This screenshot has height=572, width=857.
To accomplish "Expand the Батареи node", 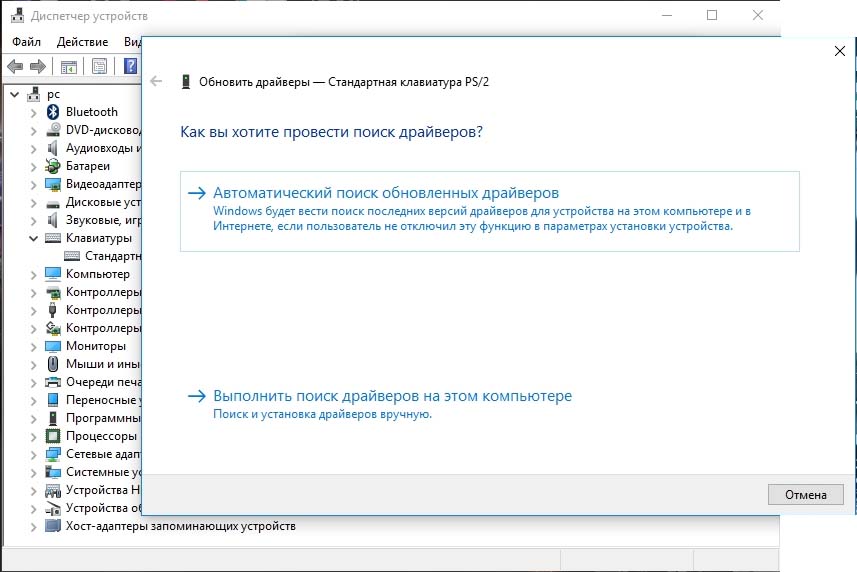I will click(33, 167).
